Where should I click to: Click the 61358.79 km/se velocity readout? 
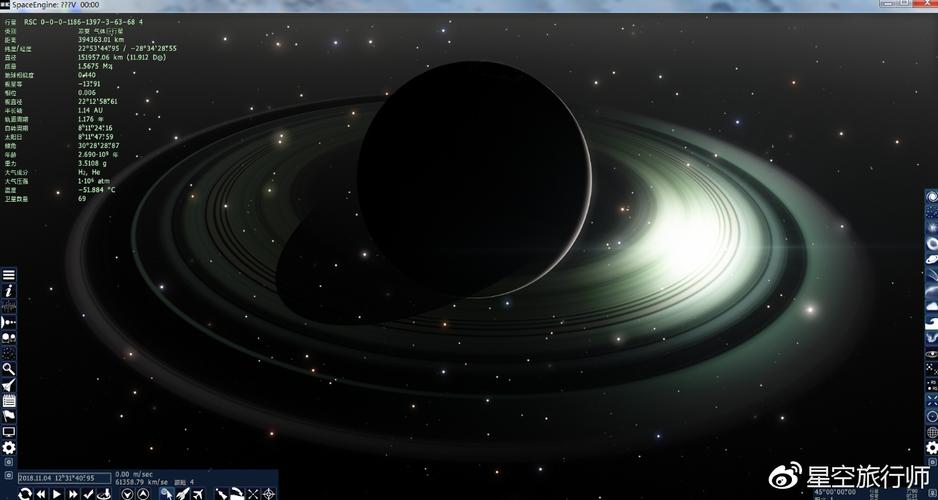(x=141, y=482)
